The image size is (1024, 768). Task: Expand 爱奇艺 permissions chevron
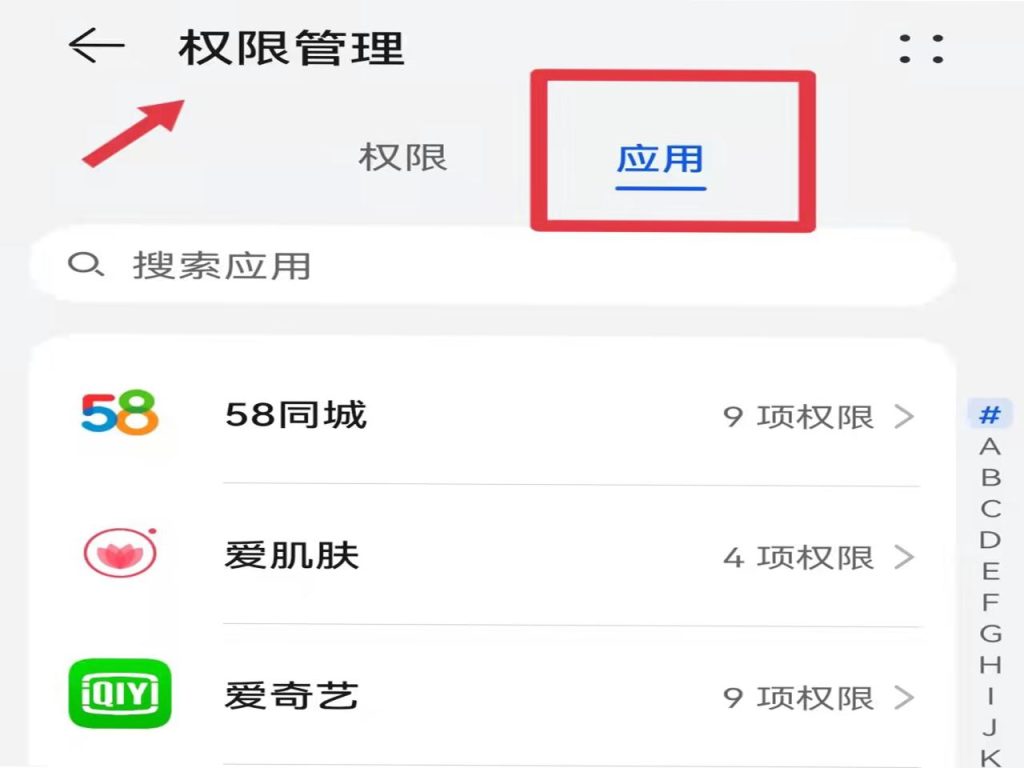(904, 697)
